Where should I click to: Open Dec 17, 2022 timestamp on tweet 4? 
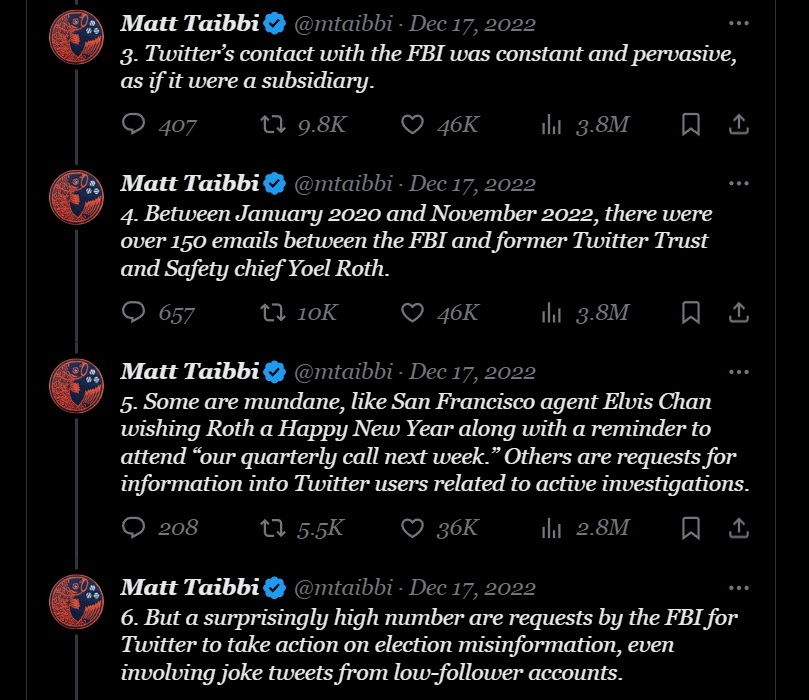click(473, 184)
